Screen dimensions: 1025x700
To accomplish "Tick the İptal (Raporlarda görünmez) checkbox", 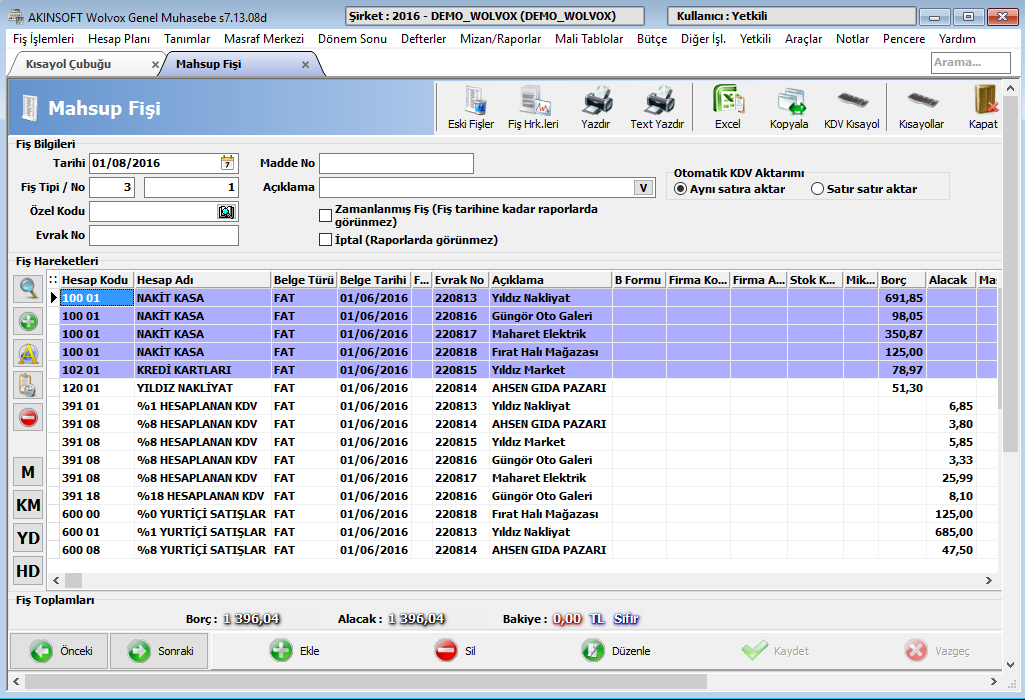I will [325, 240].
